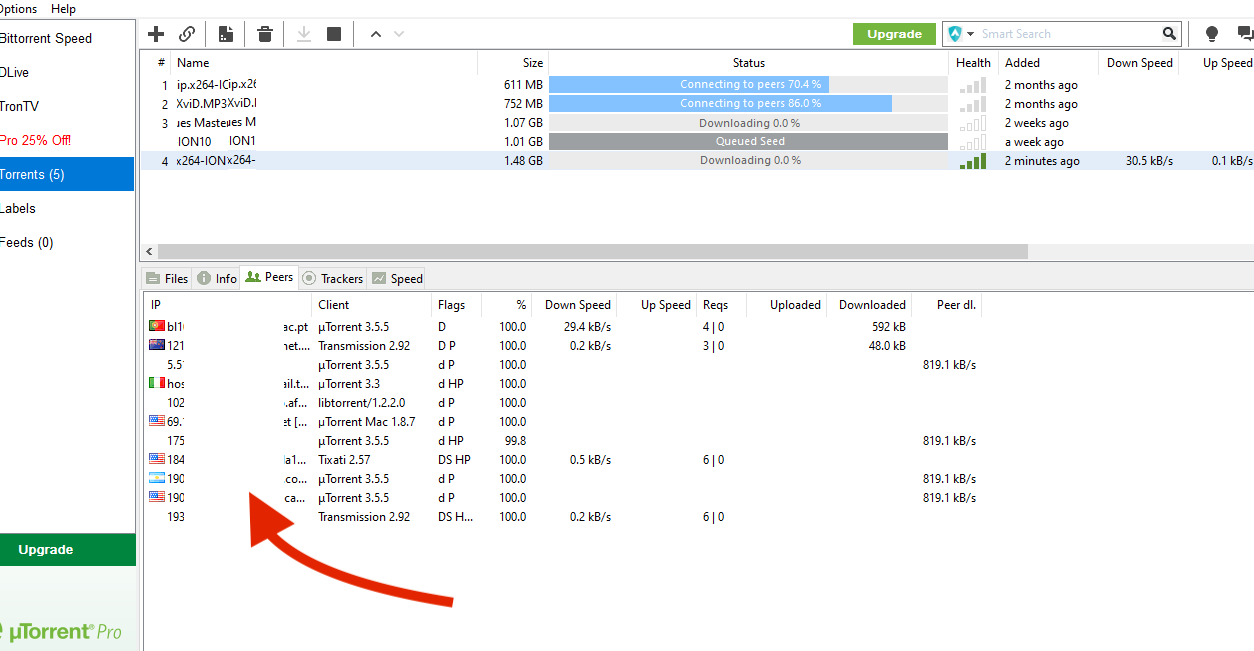Viewport: 1254px width, 651px height.
Task: Sort peers by Downloaded column header
Action: (x=869, y=305)
